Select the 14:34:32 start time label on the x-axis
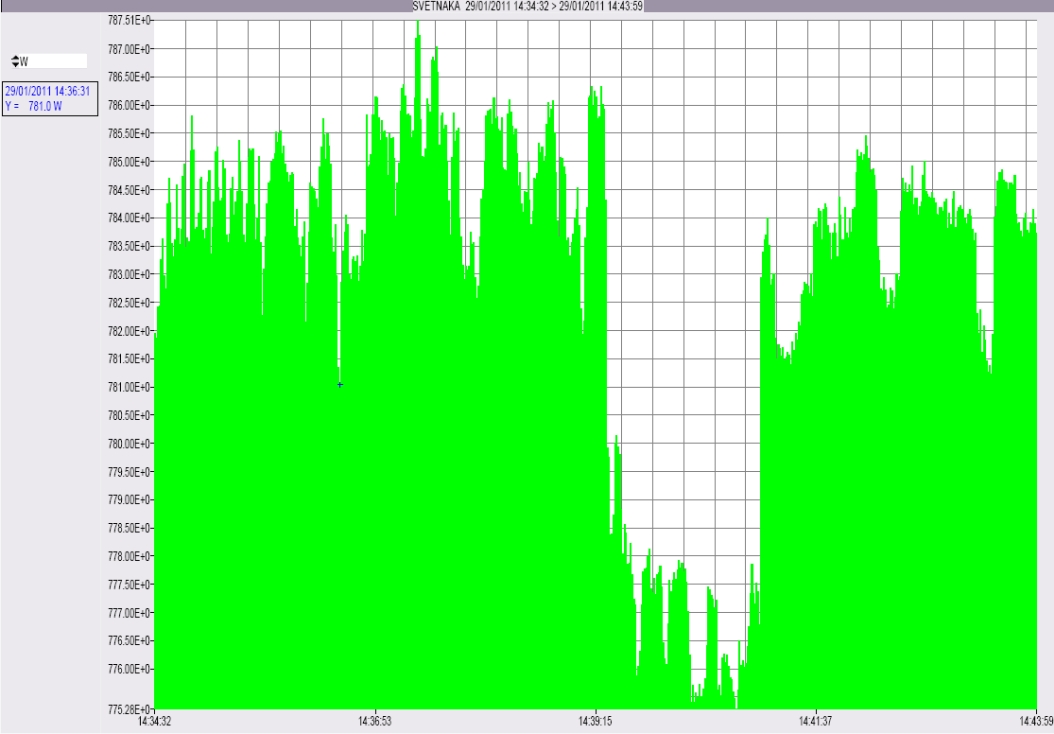This screenshot has height=734, width=1054. [155, 721]
